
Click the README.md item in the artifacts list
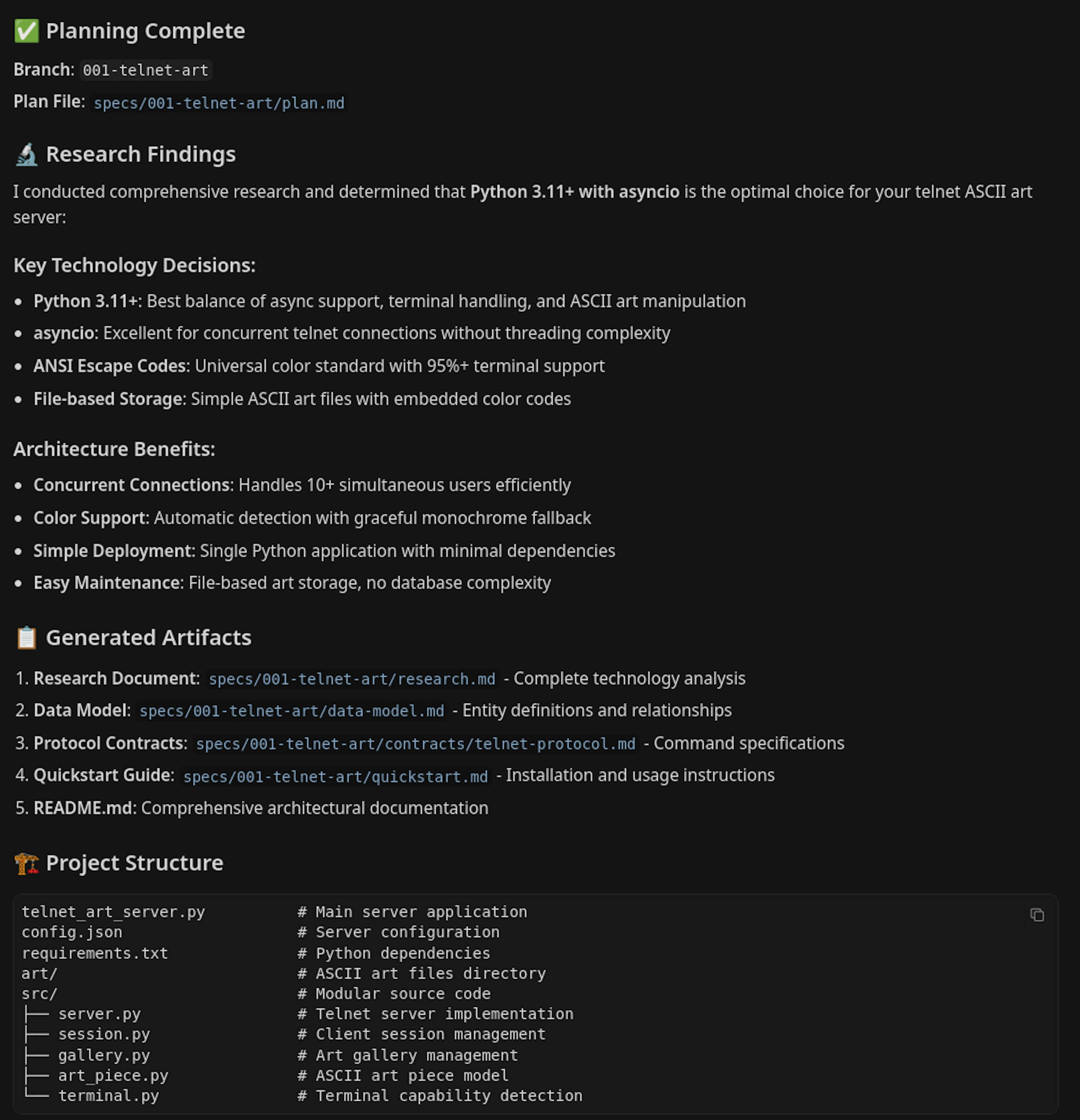pyautogui.click(x=83, y=809)
